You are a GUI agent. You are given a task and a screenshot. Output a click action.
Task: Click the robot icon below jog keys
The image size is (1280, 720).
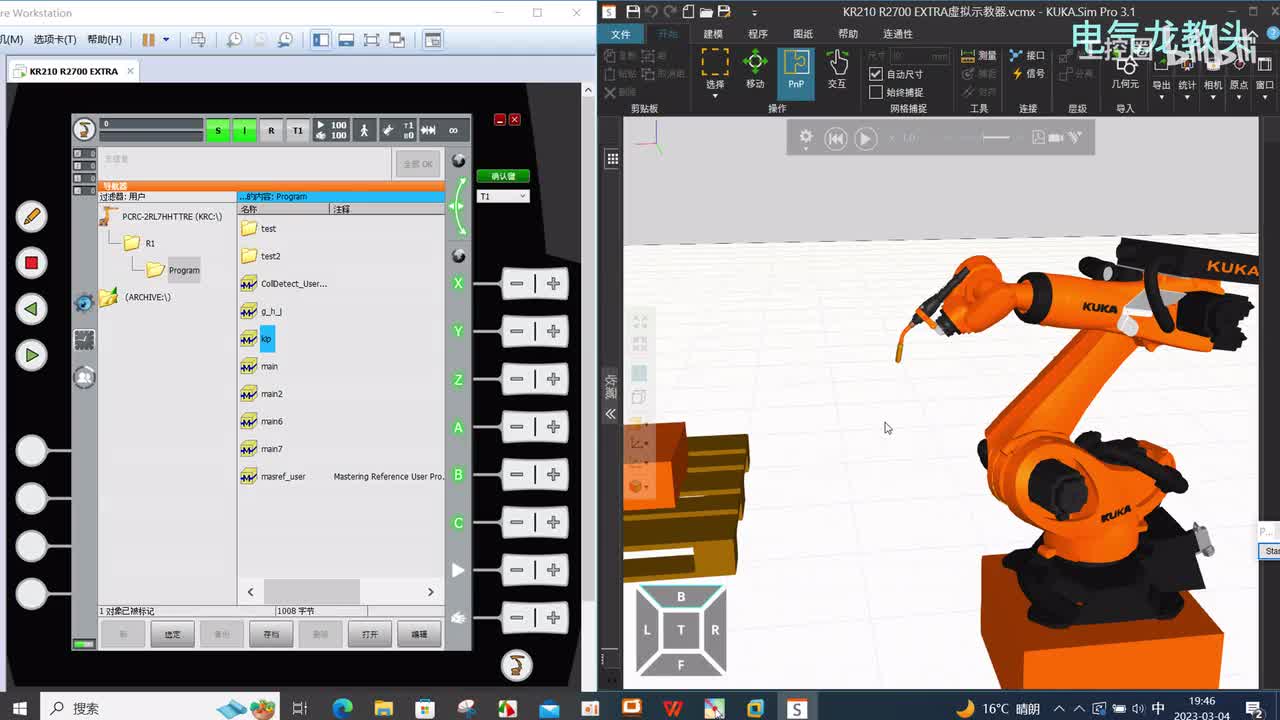click(516, 665)
